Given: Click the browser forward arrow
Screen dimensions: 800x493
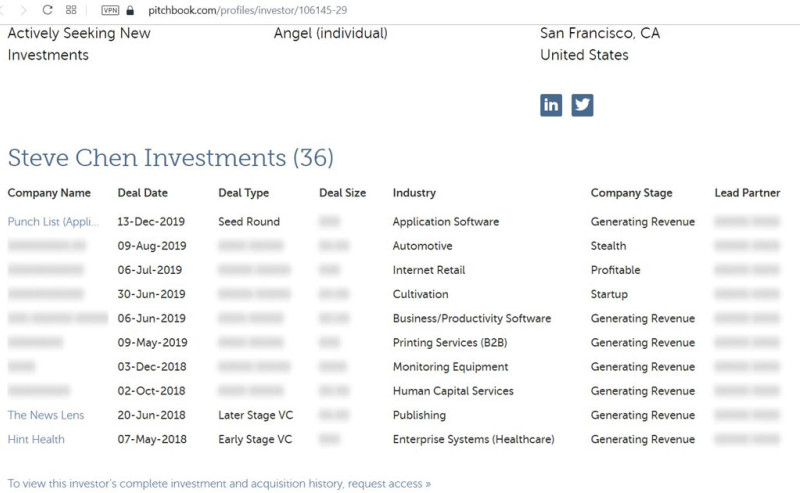Looking at the screenshot, I should click(x=23, y=10).
